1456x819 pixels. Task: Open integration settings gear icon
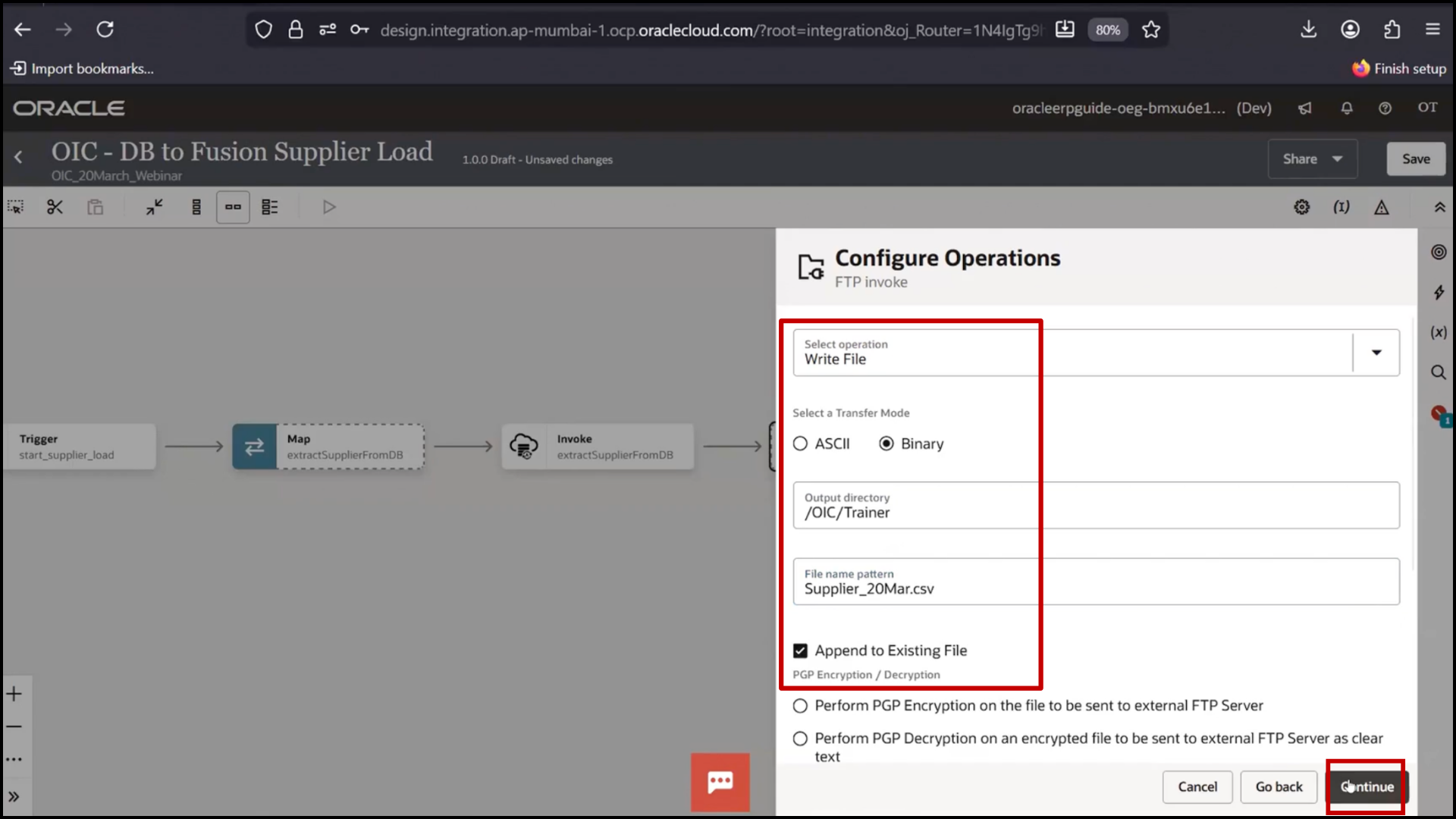[1302, 207]
